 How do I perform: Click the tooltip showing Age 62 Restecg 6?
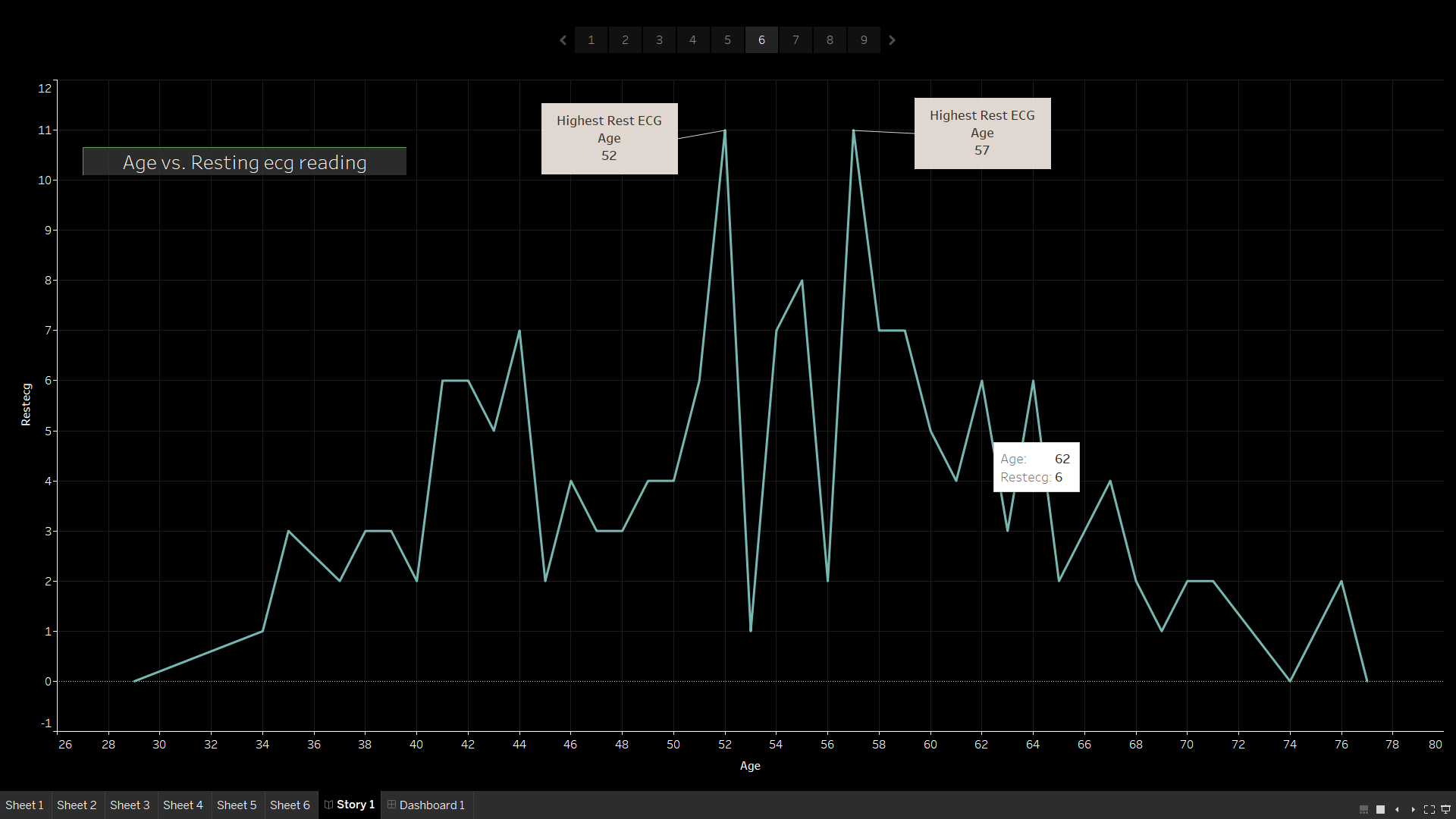click(x=1036, y=467)
